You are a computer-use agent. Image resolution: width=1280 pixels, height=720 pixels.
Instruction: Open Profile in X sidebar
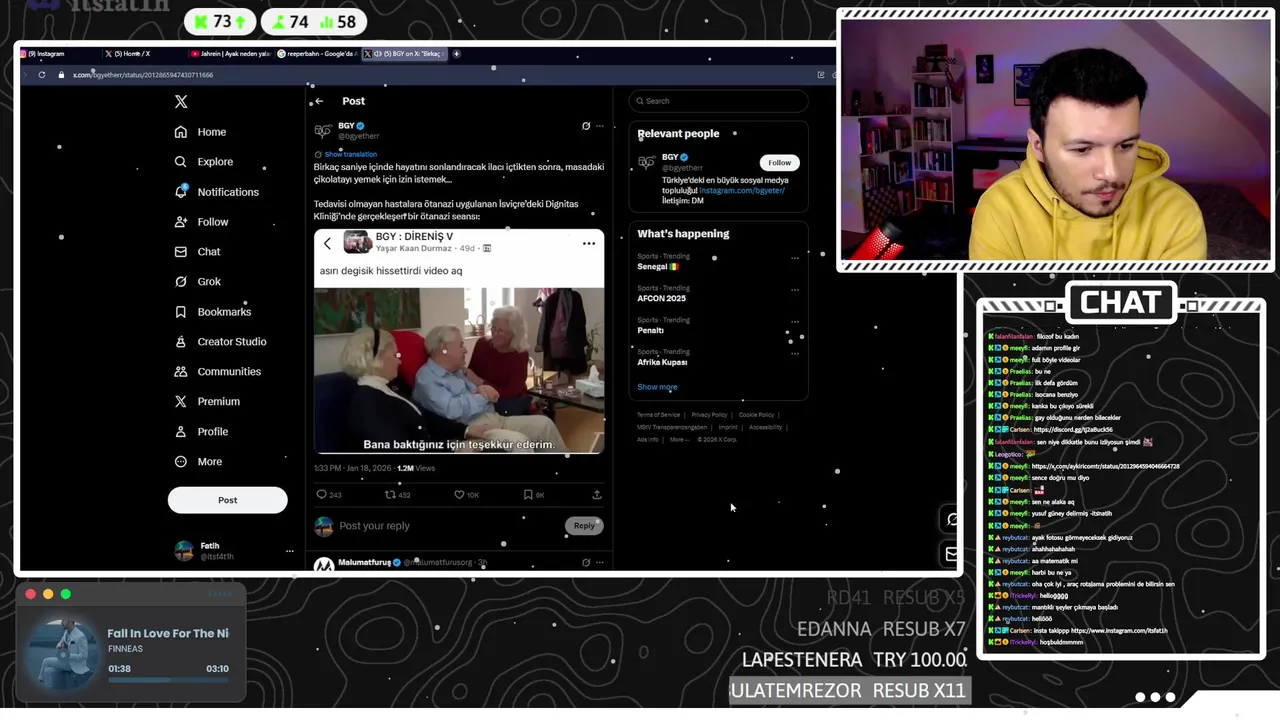201,432
